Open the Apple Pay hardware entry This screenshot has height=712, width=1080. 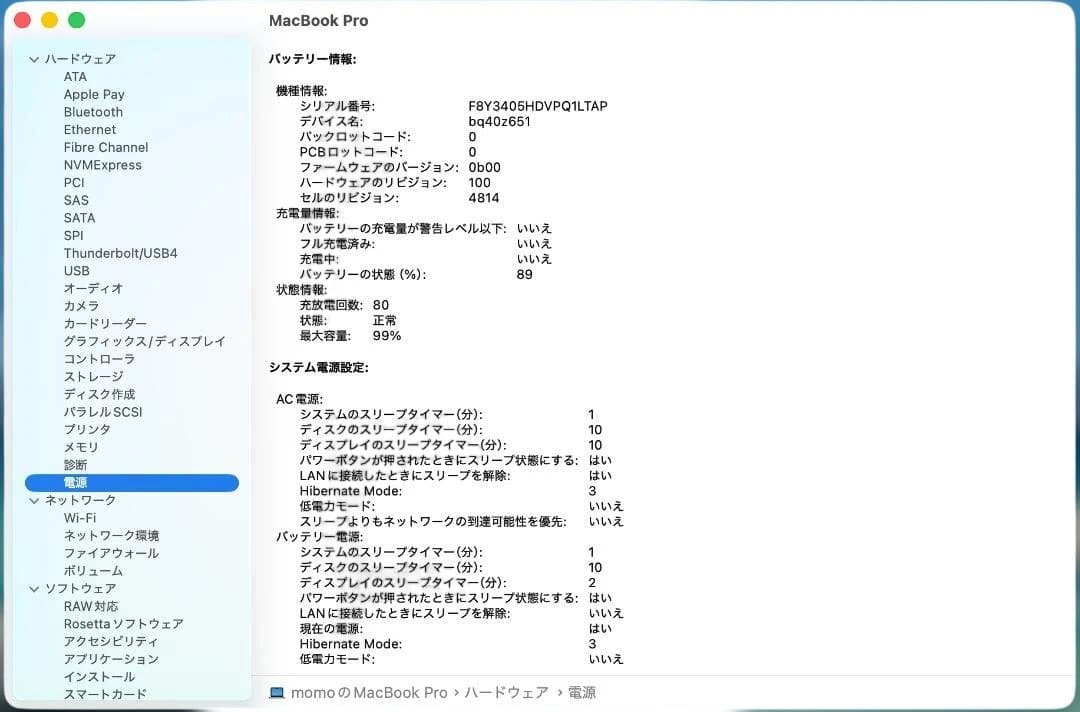coord(94,94)
